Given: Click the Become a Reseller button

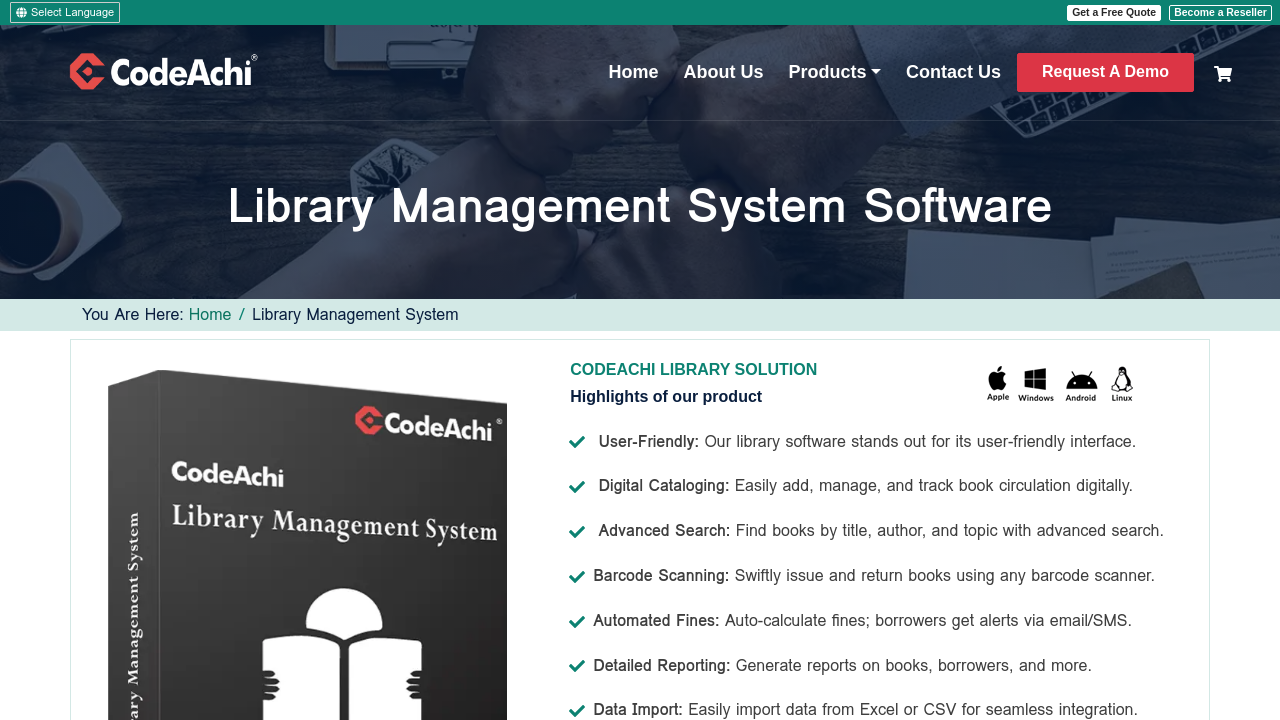Looking at the screenshot, I should [1220, 13].
